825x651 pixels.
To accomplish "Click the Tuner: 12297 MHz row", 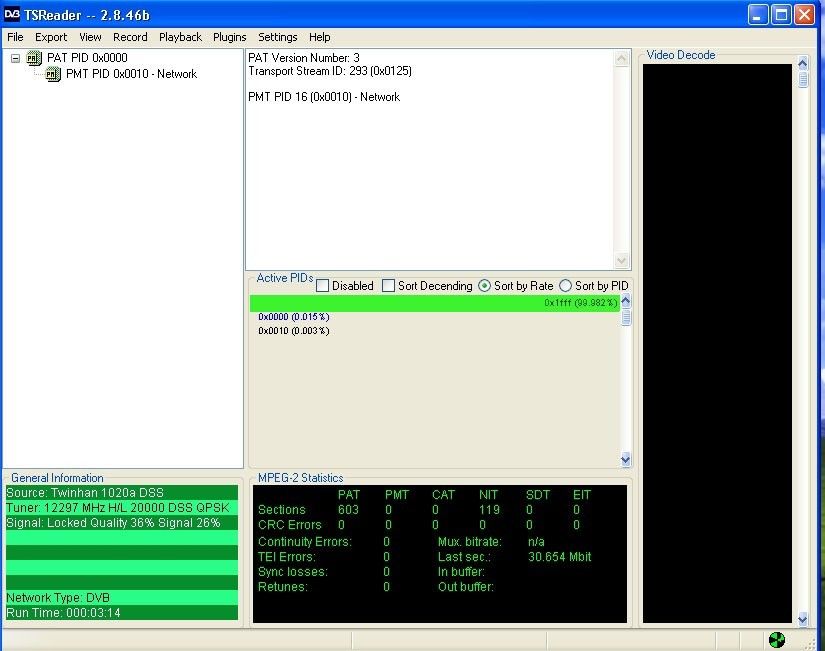I will click(122, 508).
